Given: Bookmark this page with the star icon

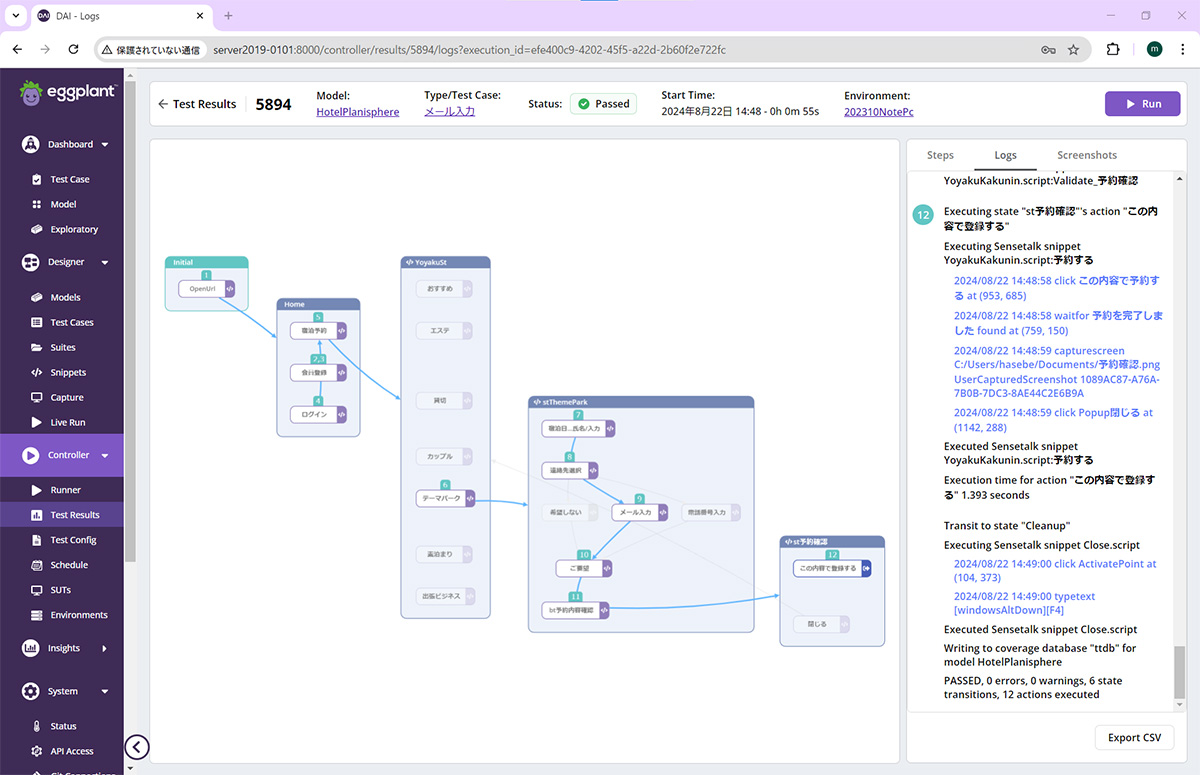Looking at the screenshot, I should pos(1073,49).
